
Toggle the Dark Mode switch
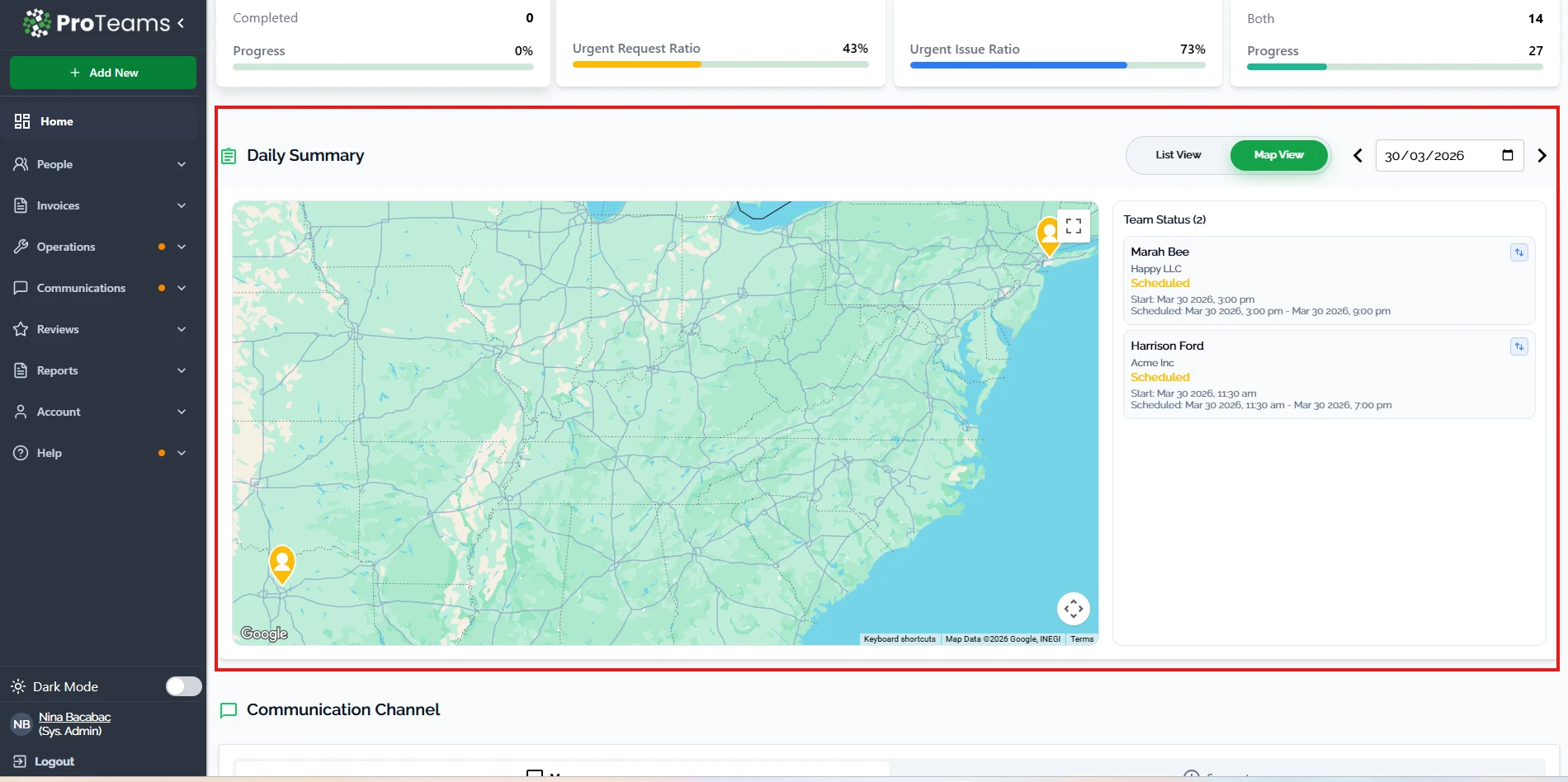point(183,686)
